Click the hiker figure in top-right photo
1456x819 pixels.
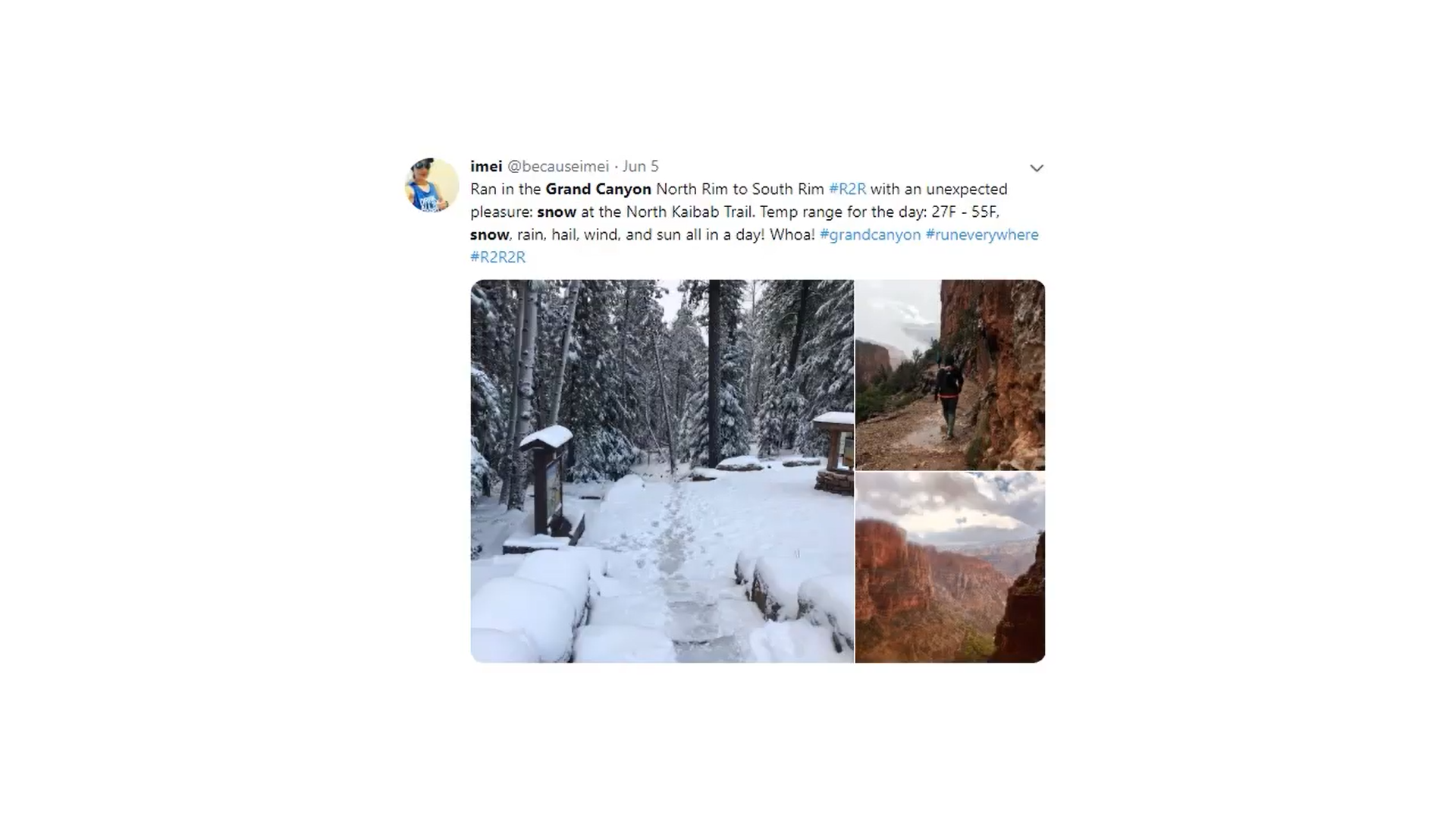[x=948, y=396]
